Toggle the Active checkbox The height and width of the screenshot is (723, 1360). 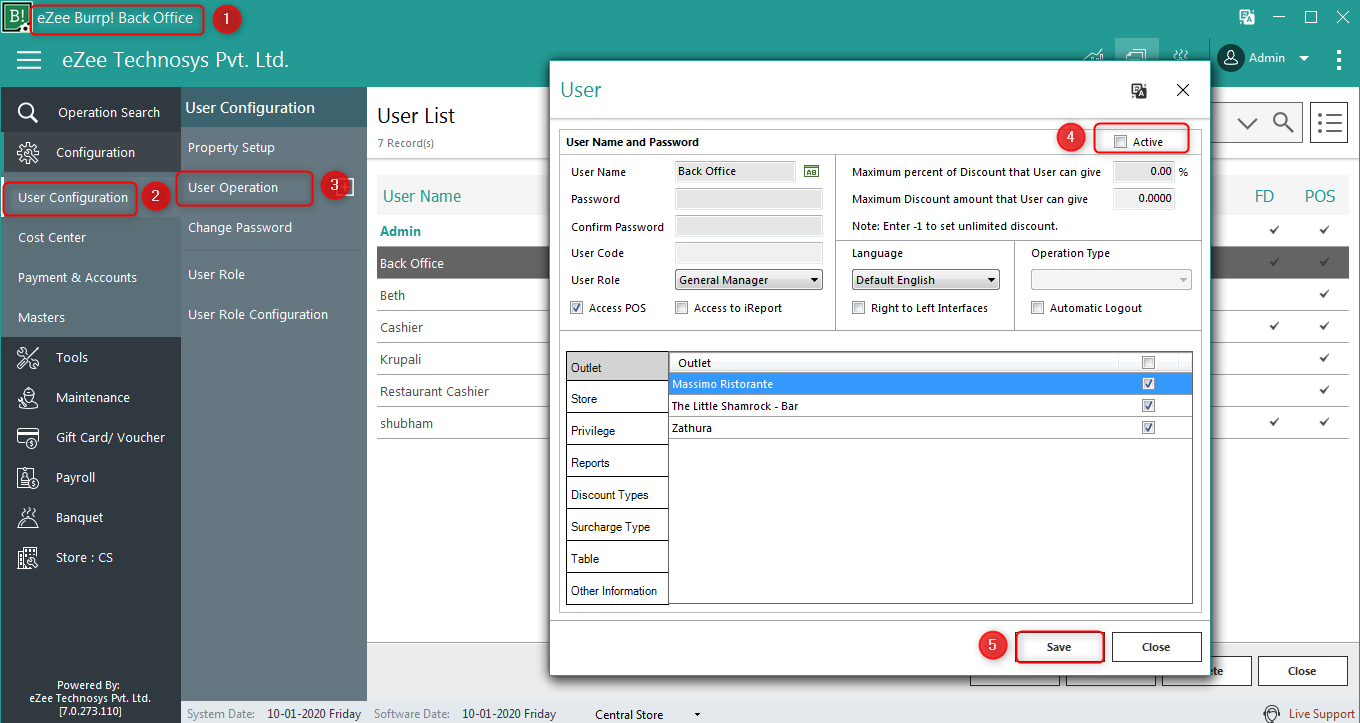[1120, 142]
